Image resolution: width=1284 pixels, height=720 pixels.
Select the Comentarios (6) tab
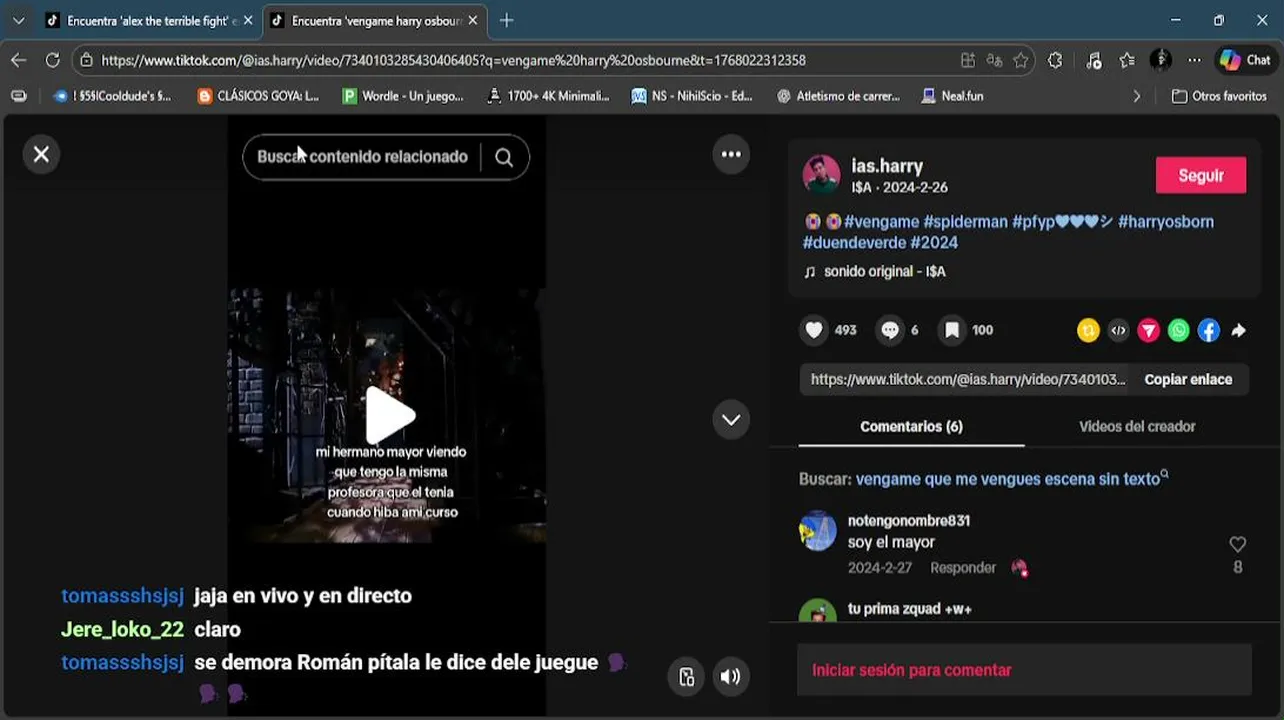[x=911, y=427]
